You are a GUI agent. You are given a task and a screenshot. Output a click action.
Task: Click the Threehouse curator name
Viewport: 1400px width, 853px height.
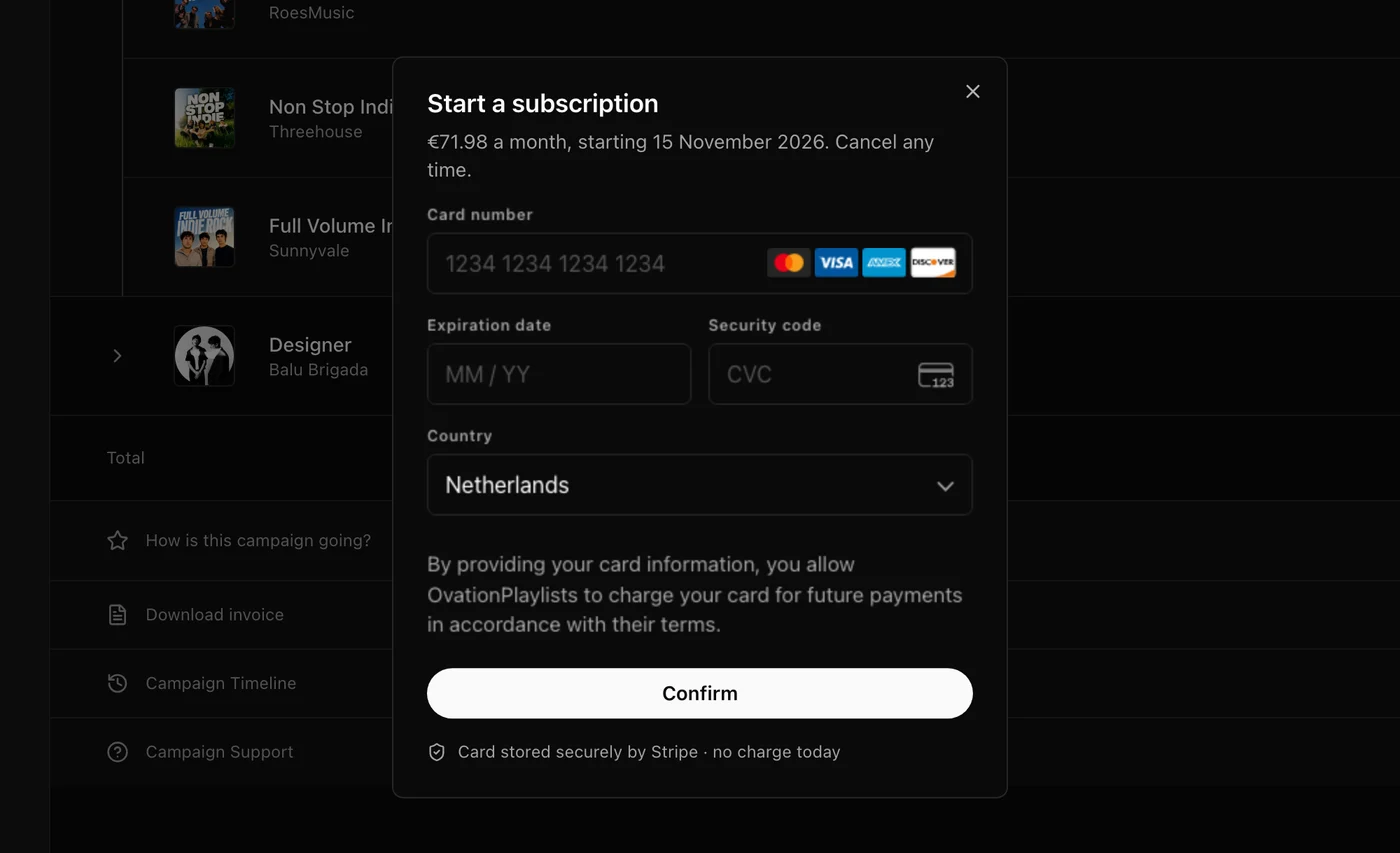click(315, 132)
